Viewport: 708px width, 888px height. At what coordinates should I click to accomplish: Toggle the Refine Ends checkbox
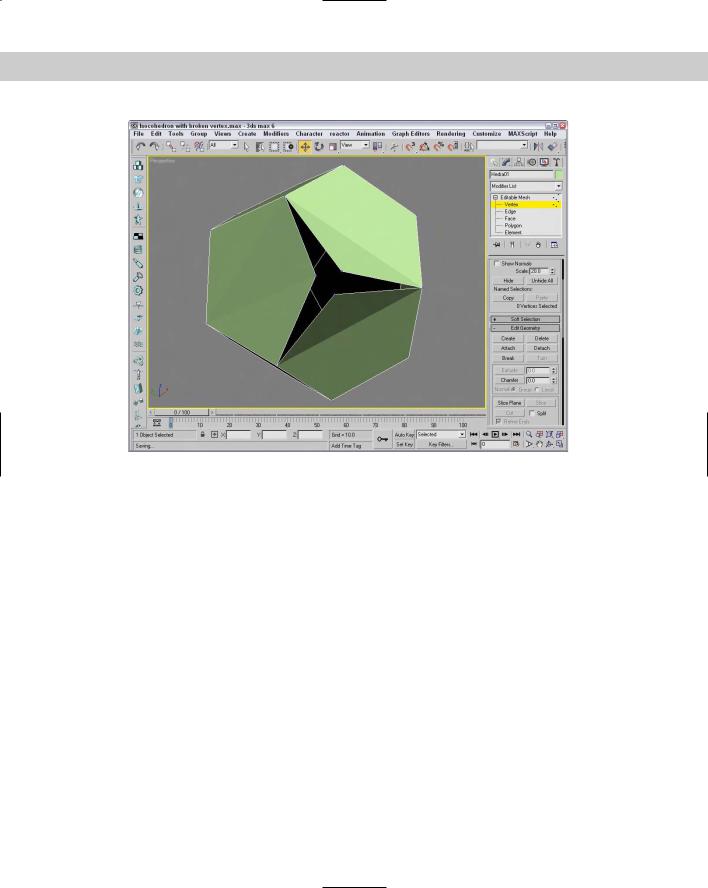[x=498, y=422]
